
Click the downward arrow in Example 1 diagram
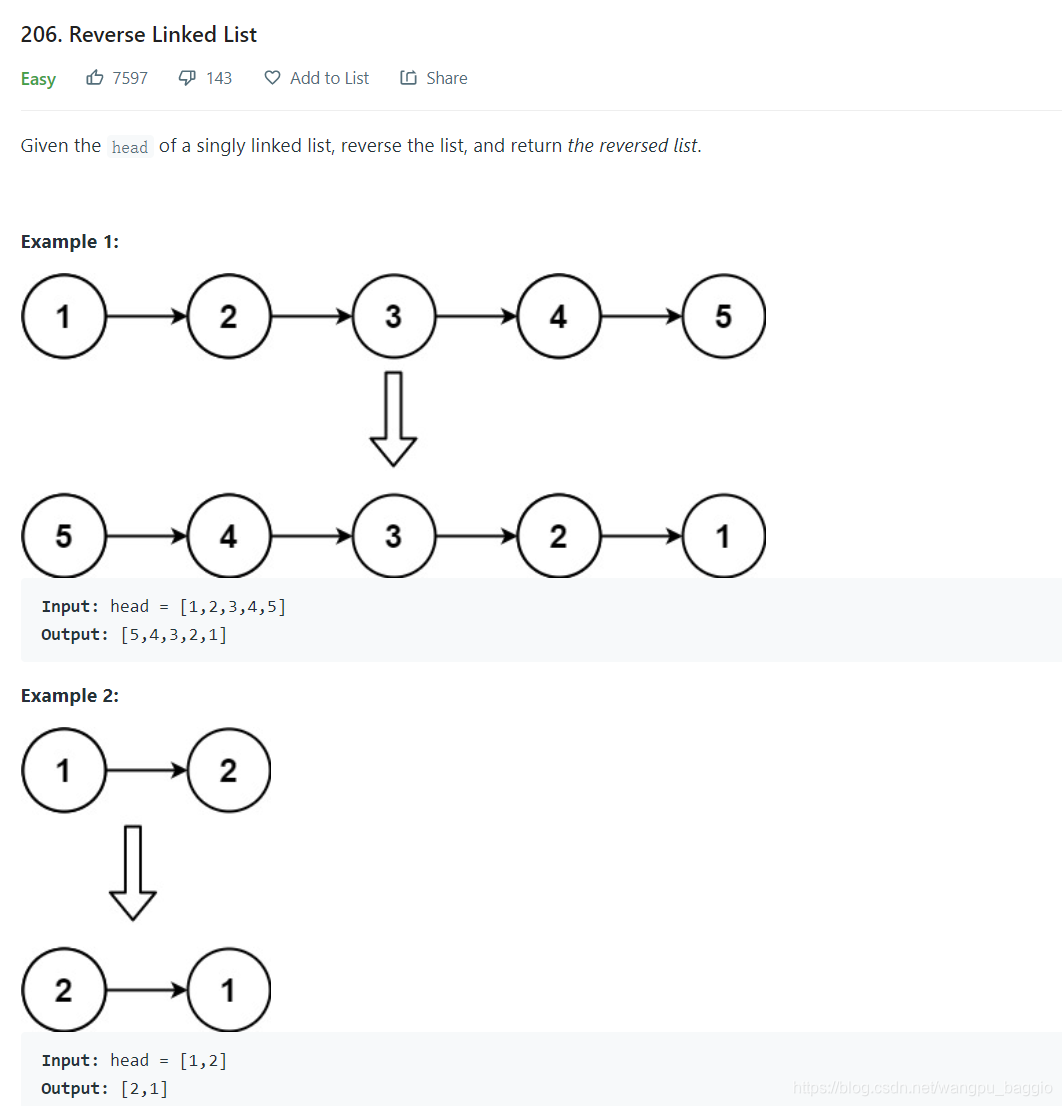click(394, 415)
